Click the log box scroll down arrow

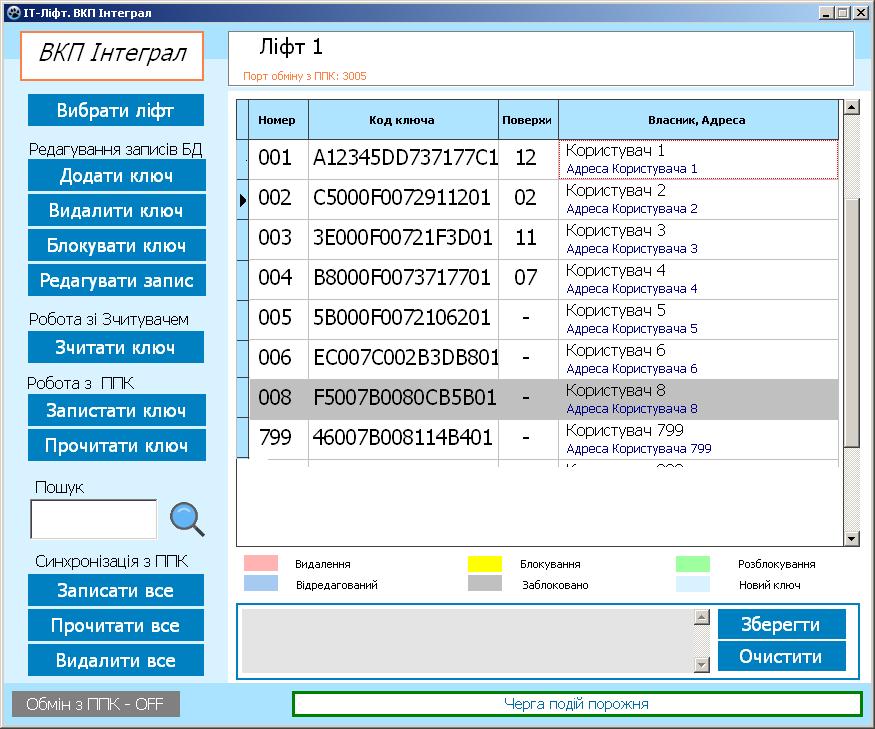(x=701, y=665)
